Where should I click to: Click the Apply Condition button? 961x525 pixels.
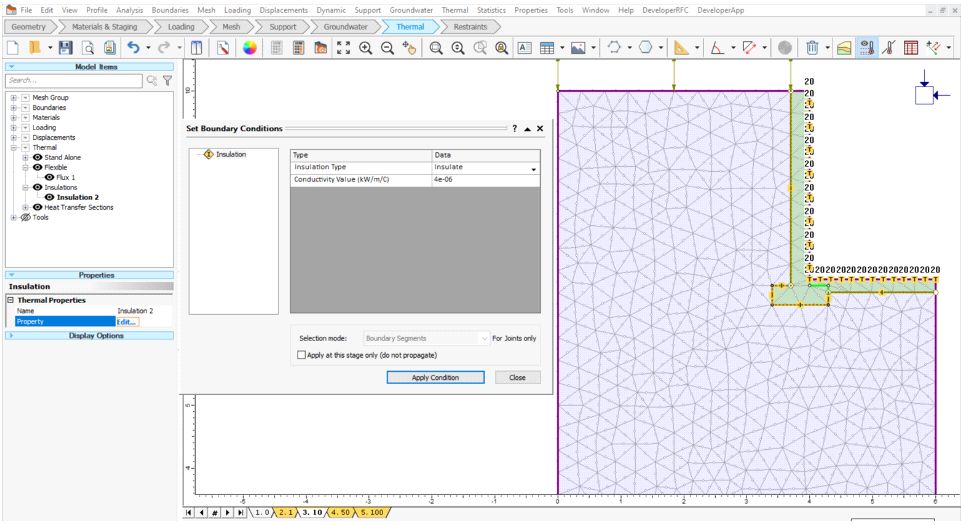pyautogui.click(x=435, y=377)
